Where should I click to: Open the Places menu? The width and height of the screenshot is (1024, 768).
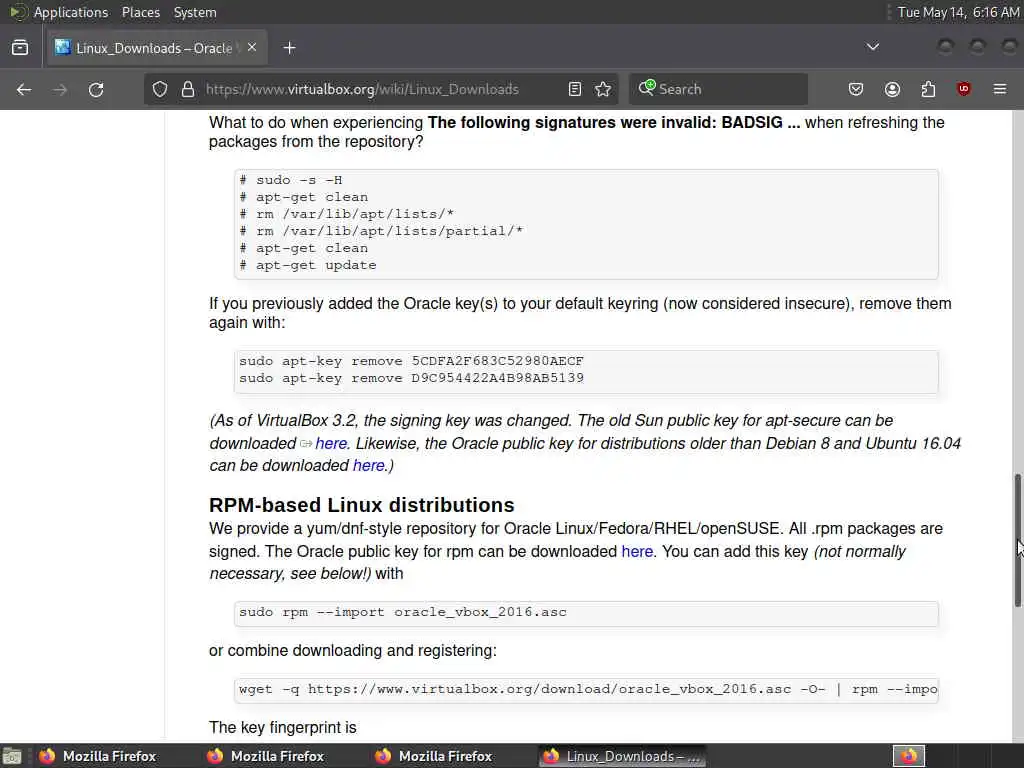pos(141,12)
